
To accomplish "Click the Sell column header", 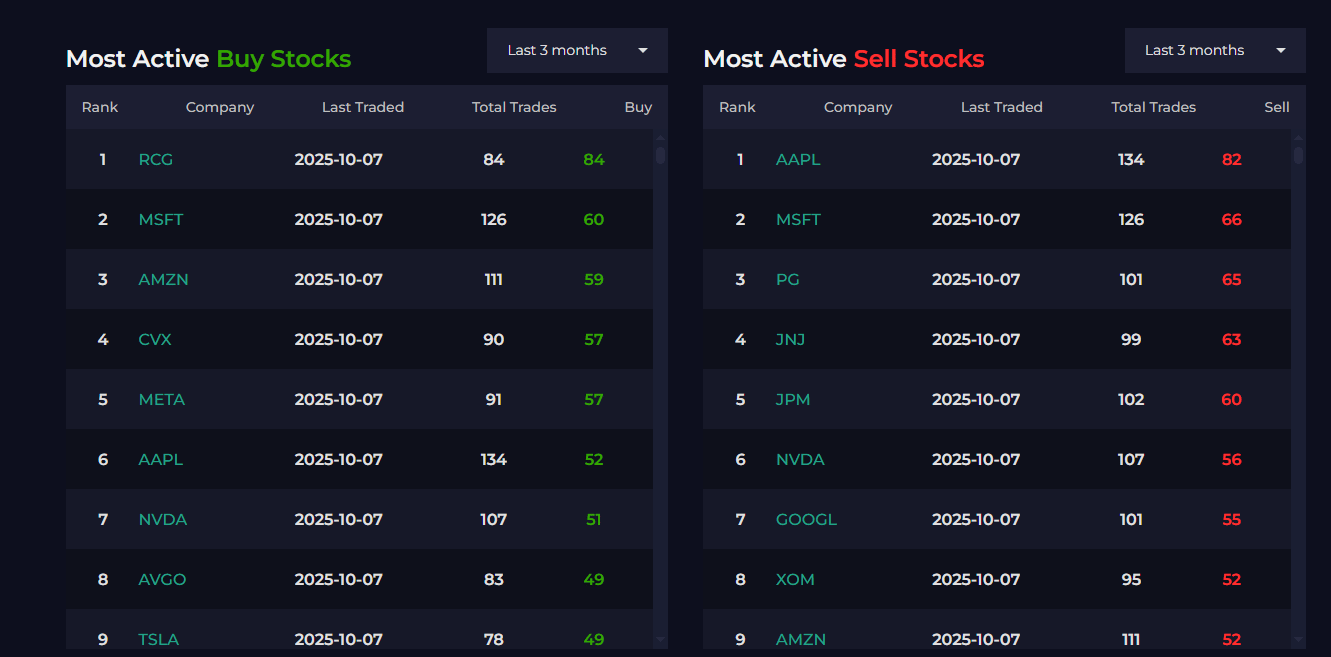I will (x=1277, y=107).
